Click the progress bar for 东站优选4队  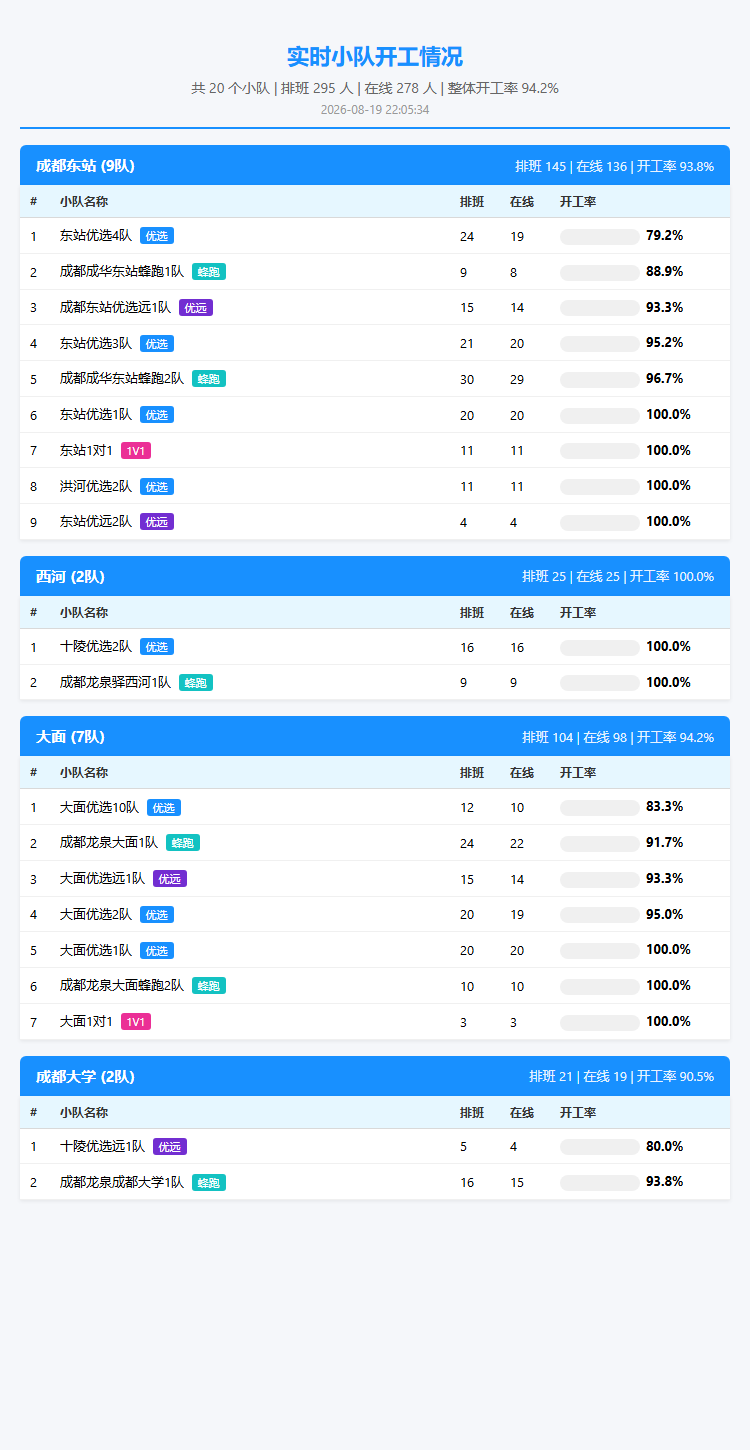point(599,237)
